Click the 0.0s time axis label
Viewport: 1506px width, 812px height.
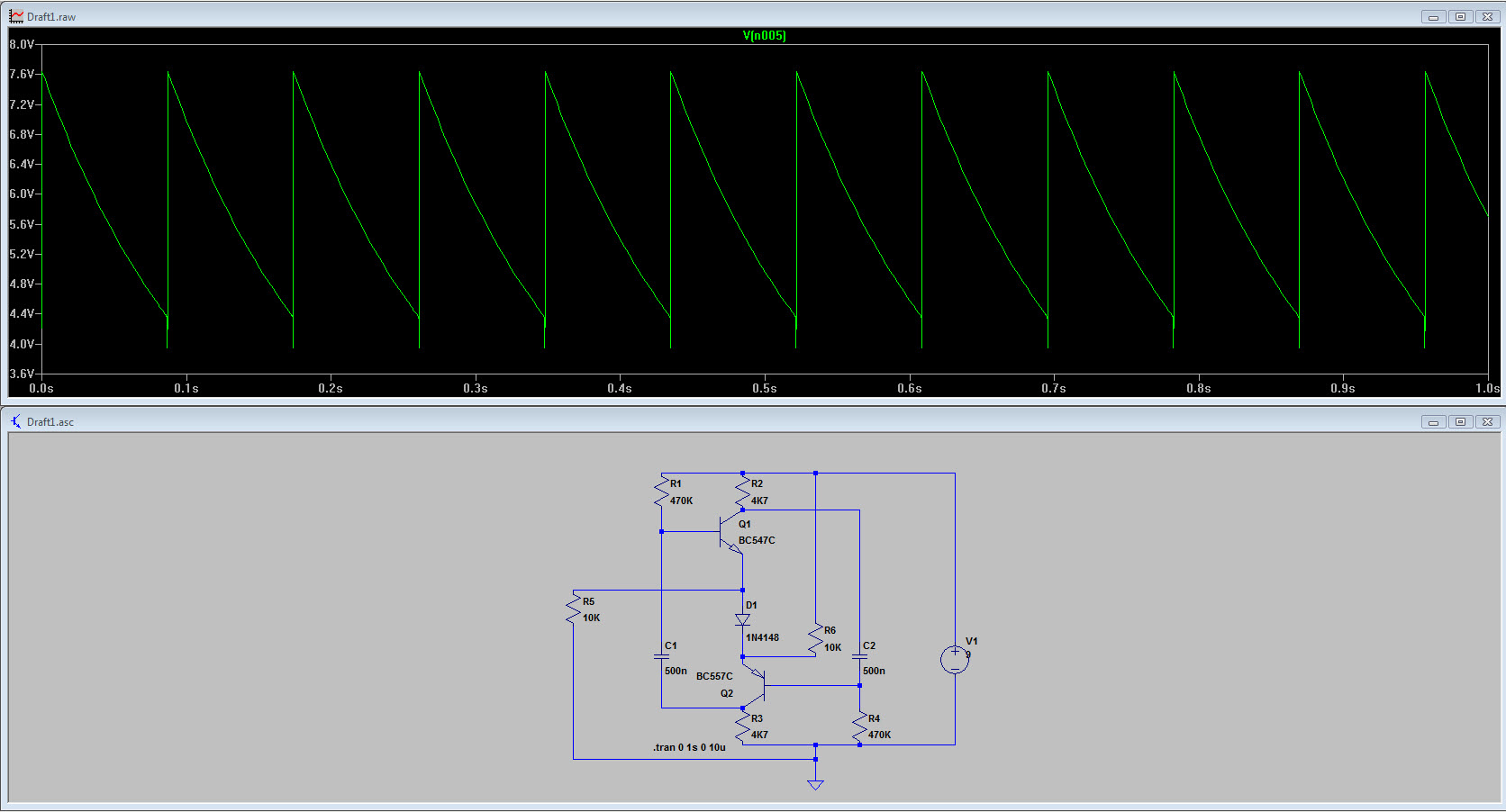[41, 388]
